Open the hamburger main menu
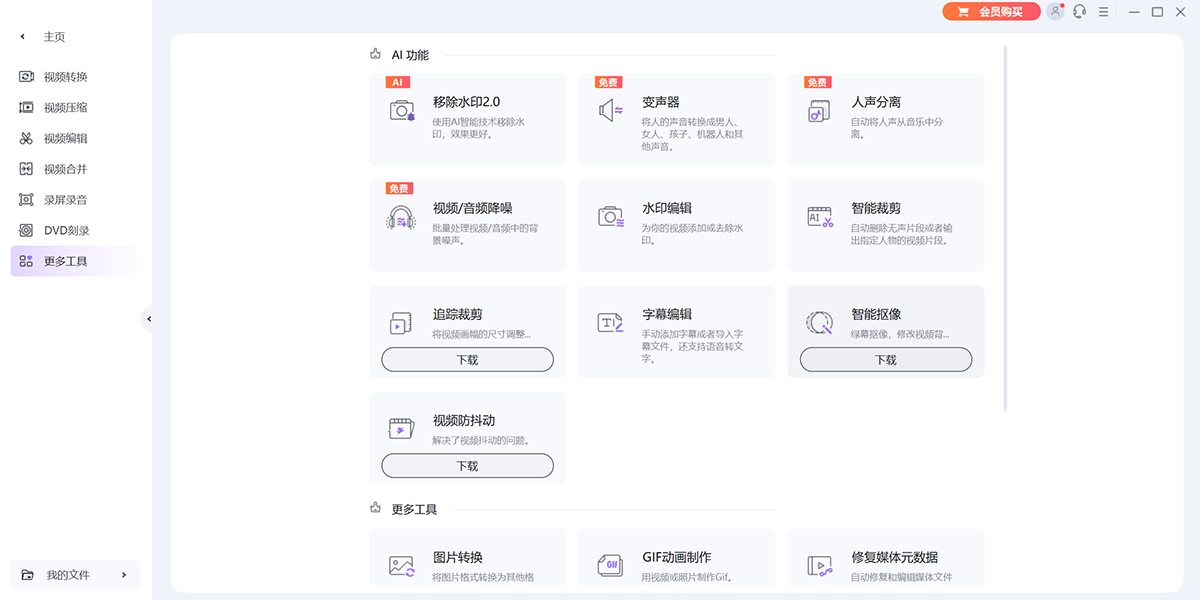The image size is (1200, 600). (x=1104, y=12)
